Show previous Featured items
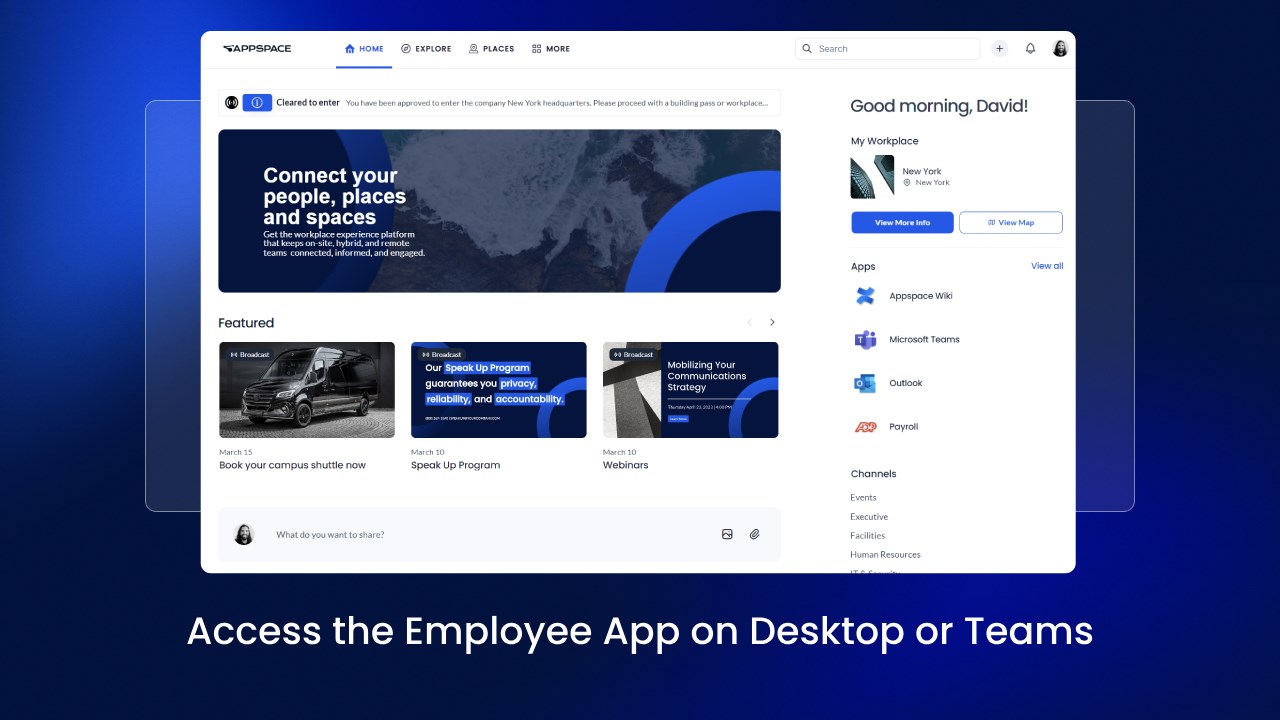Image resolution: width=1280 pixels, height=720 pixels. coord(749,322)
